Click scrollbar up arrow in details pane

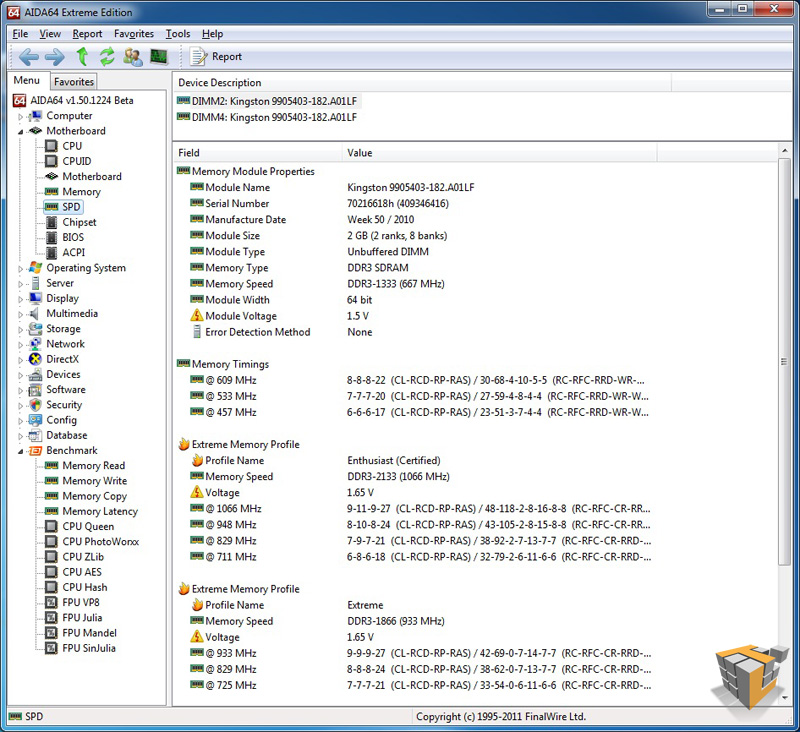tap(785, 150)
